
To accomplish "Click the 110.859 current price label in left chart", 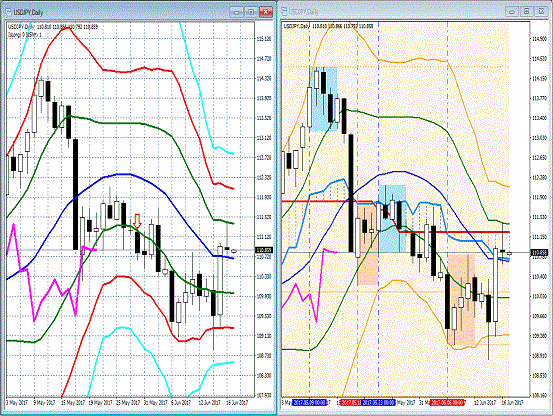I will tap(264, 250).
